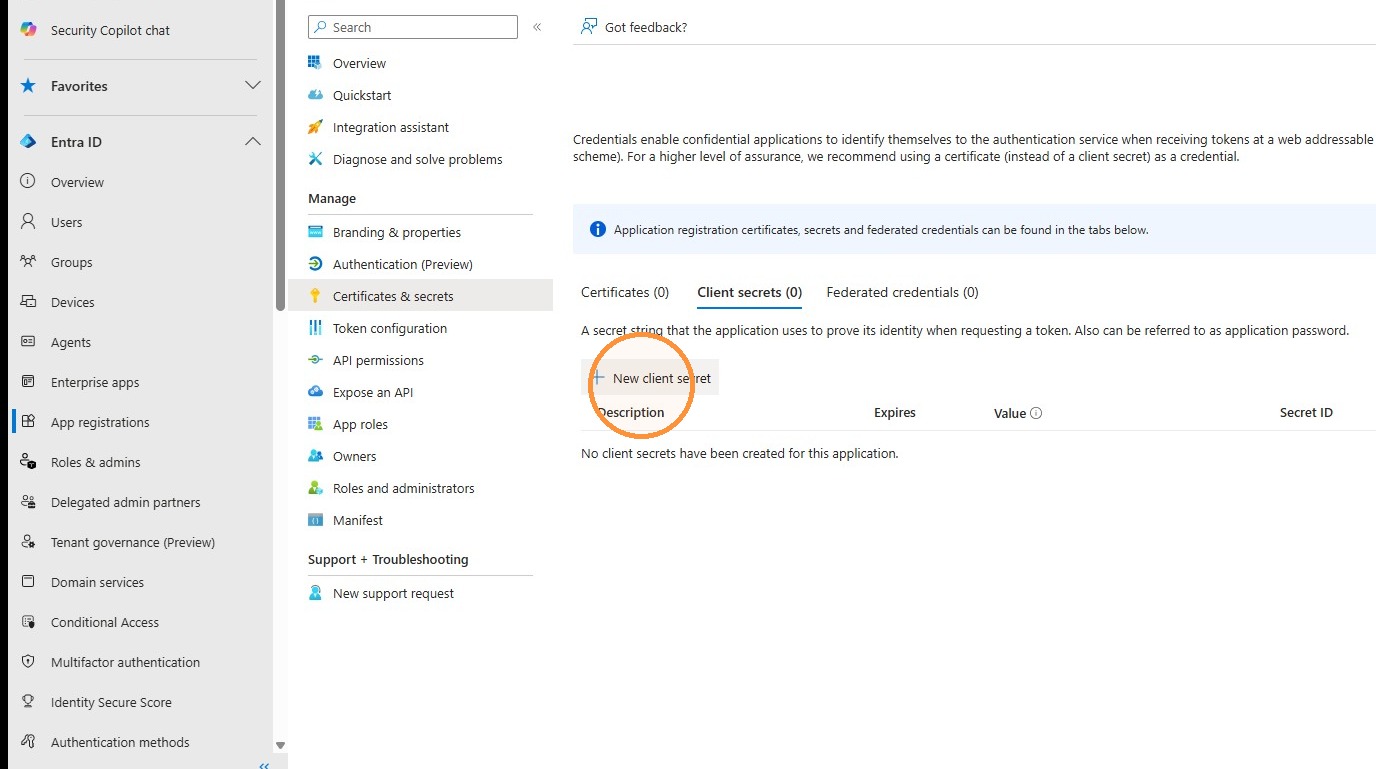Click the Identity Secure Score trophy icon

pos(28,702)
